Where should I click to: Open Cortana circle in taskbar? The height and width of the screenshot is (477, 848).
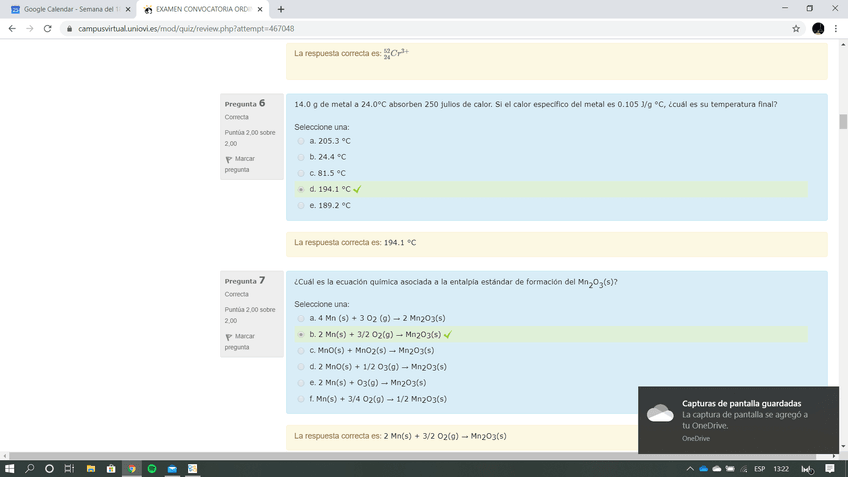pos(49,468)
